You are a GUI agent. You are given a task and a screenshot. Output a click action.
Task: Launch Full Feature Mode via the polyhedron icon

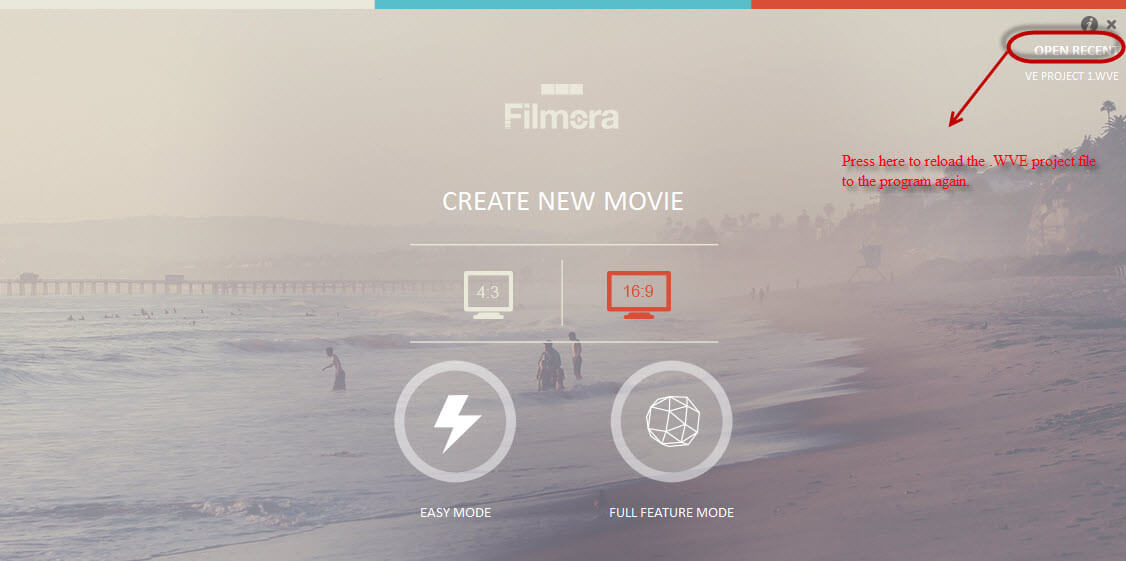671,421
